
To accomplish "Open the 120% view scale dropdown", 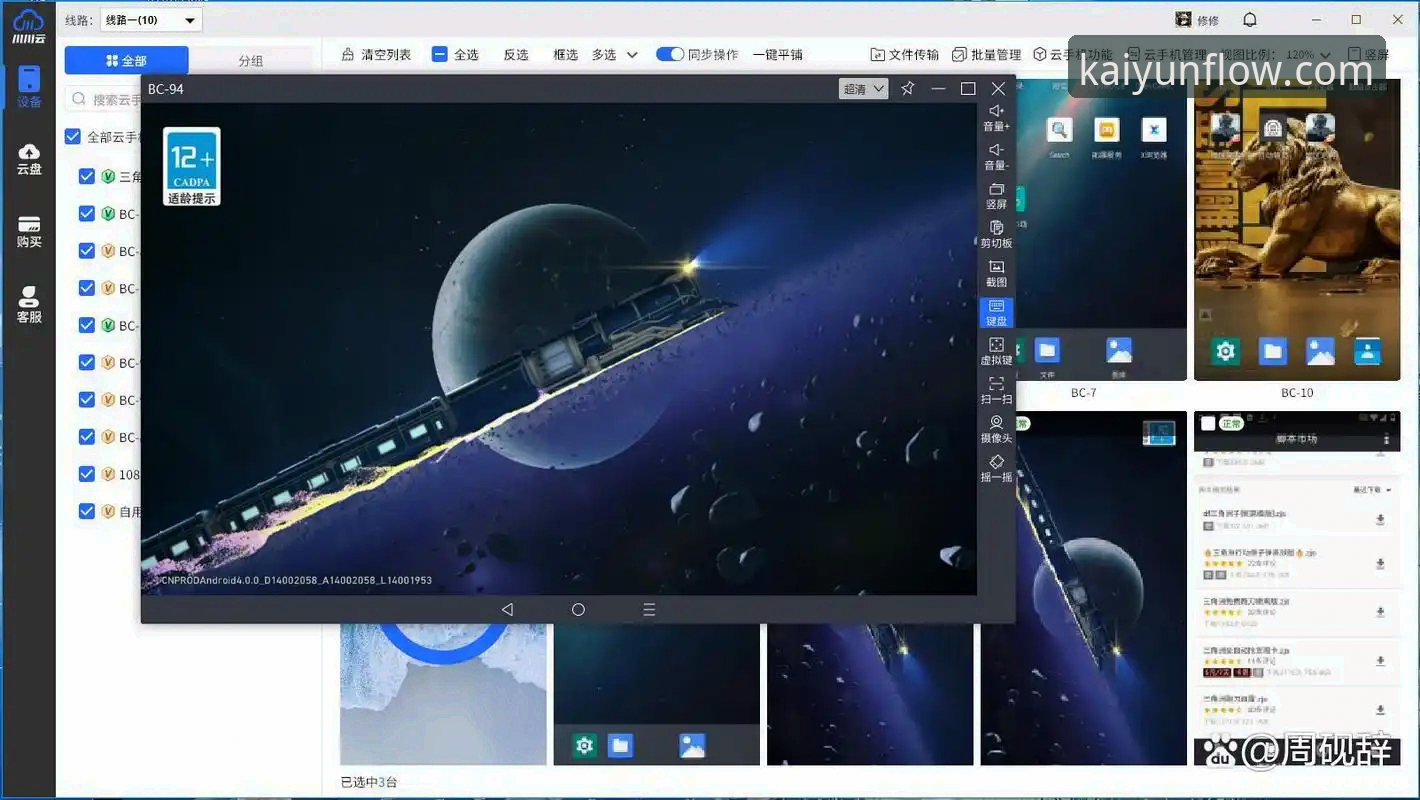I will coord(1309,54).
